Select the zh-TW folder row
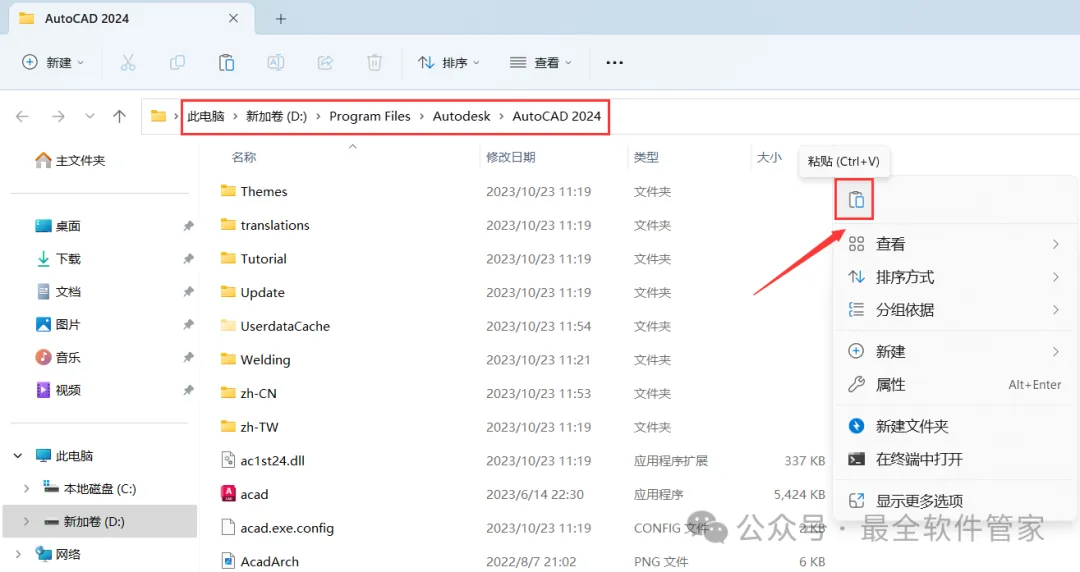 click(x=522, y=427)
